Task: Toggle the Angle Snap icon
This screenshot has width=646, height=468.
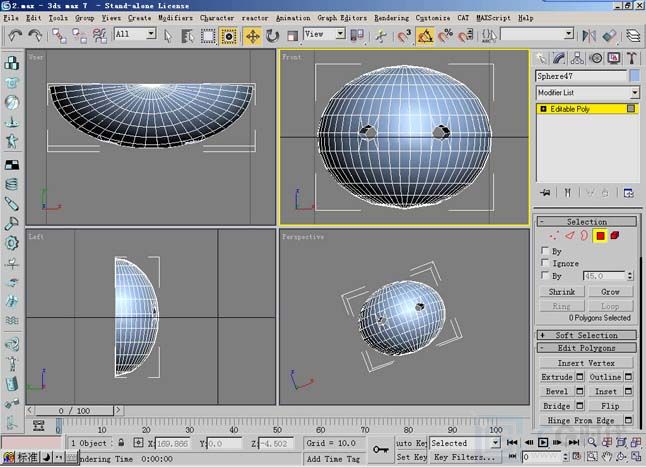Action: click(425, 36)
